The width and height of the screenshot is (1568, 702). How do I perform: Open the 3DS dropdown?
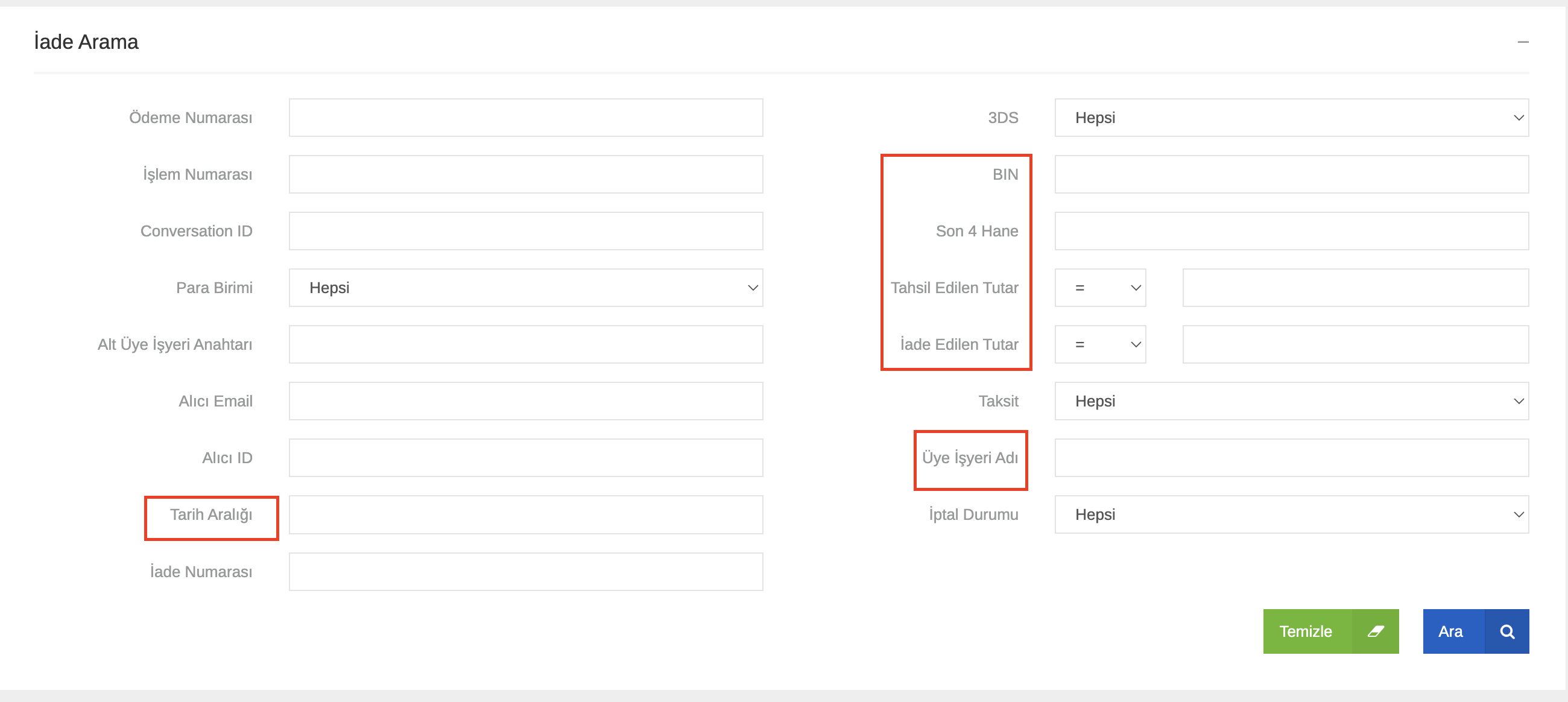tap(1291, 118)
